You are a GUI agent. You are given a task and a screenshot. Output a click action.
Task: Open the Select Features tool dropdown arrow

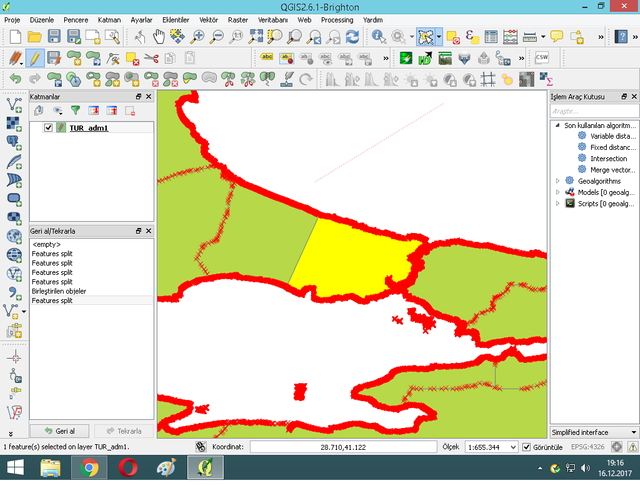click(439, 37)
